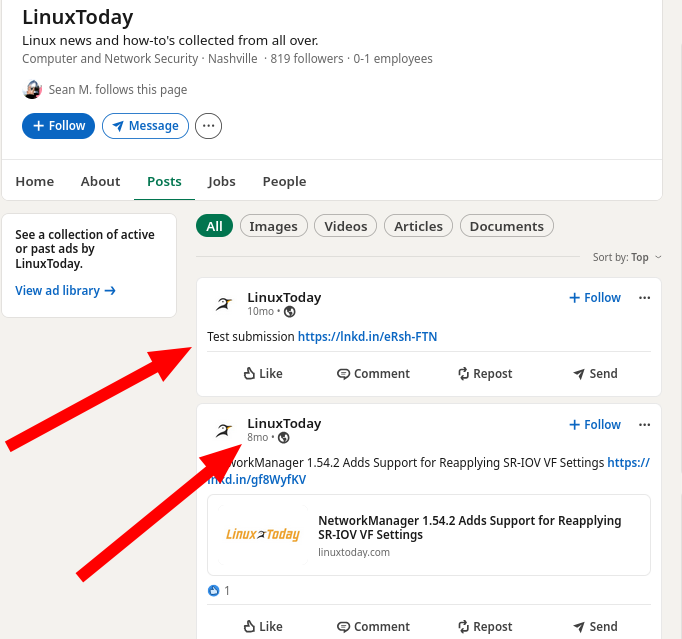This screenshot has width=682, height=639.
Task: Open NetworkManager 1.54.2 article card title
Action: 470,528
